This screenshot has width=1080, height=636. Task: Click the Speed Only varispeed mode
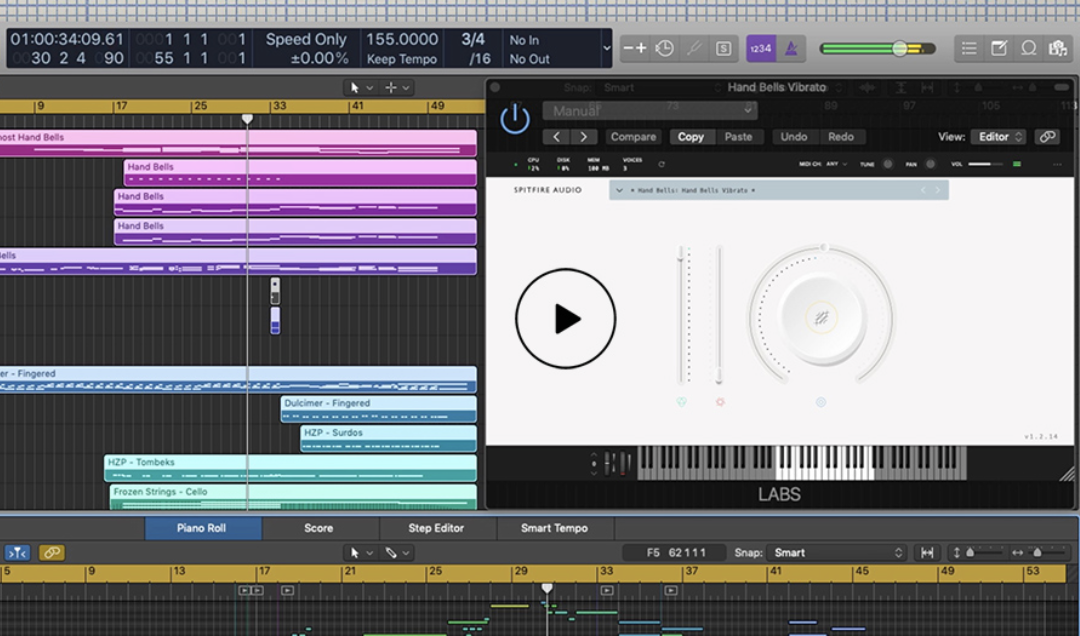click(306, 39)
